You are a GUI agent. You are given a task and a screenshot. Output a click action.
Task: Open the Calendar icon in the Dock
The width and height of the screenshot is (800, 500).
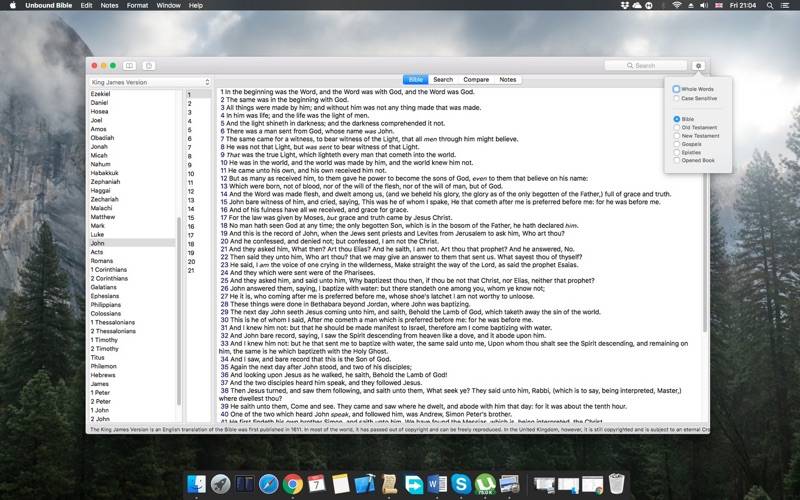click(x=316, y=484)
